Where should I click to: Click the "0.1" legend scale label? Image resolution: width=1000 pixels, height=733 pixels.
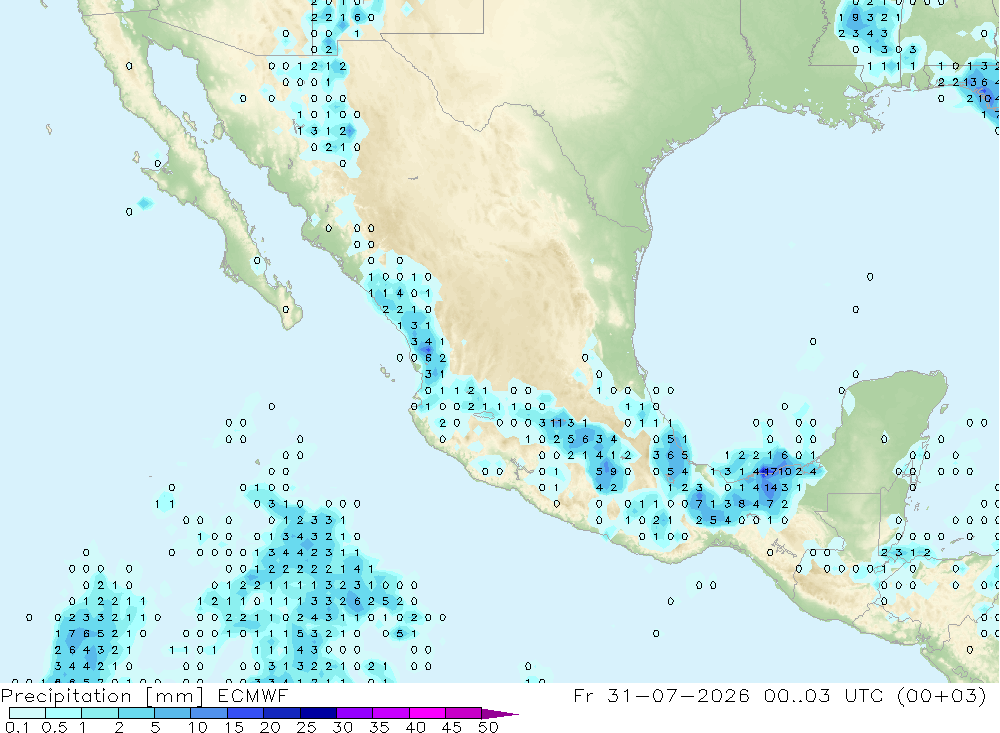pos(17,727)
